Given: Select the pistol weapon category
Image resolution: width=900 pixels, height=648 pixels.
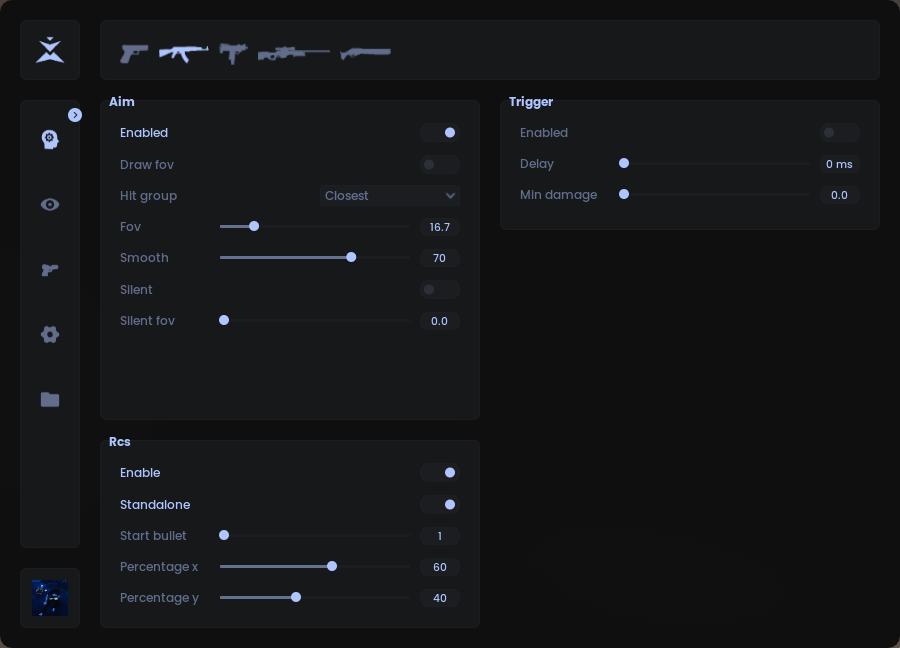Looking at the screenshot, I should pyautogui.click(x=134, y=53).
